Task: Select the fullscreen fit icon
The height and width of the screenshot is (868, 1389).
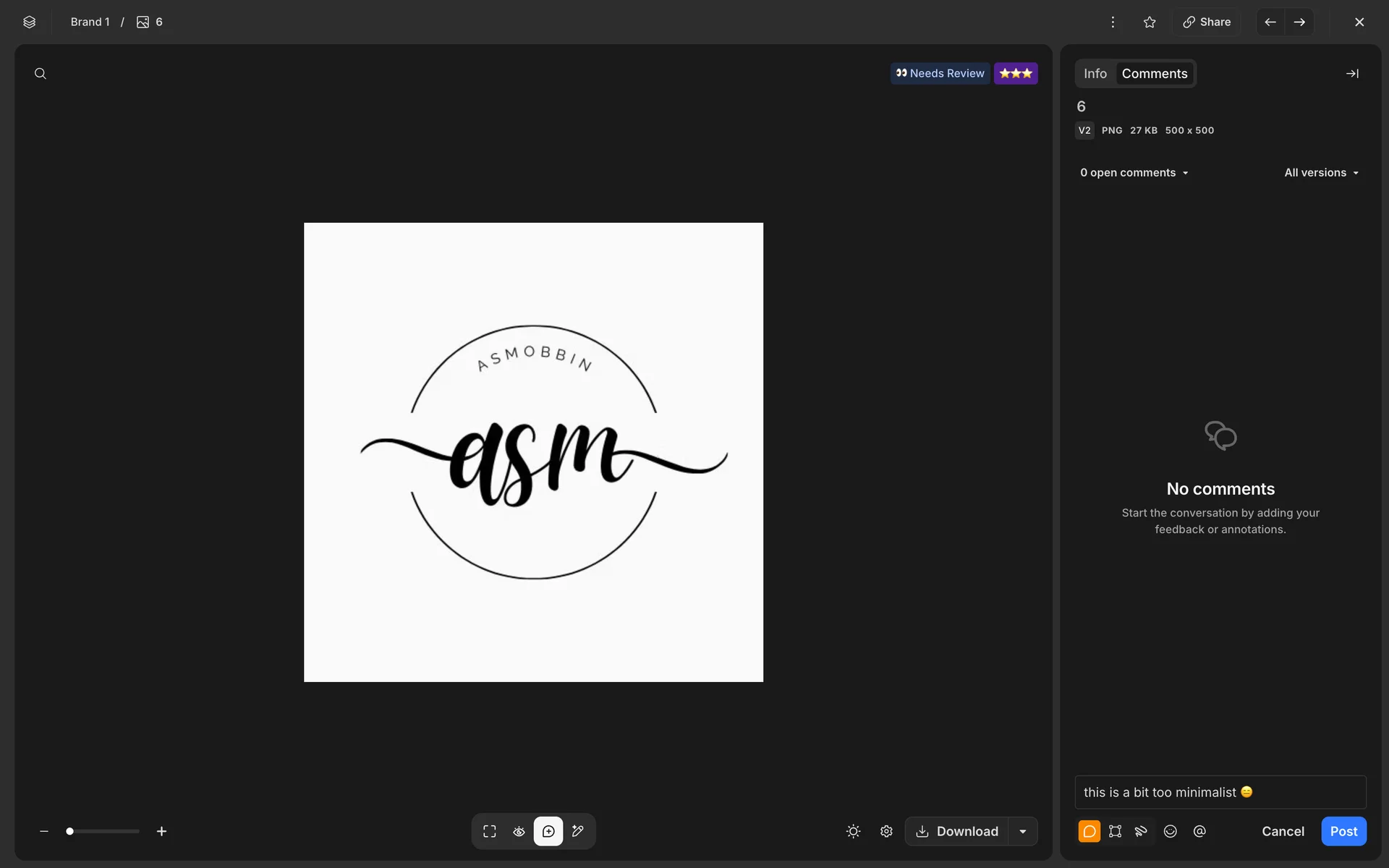Action: [490, 831]
